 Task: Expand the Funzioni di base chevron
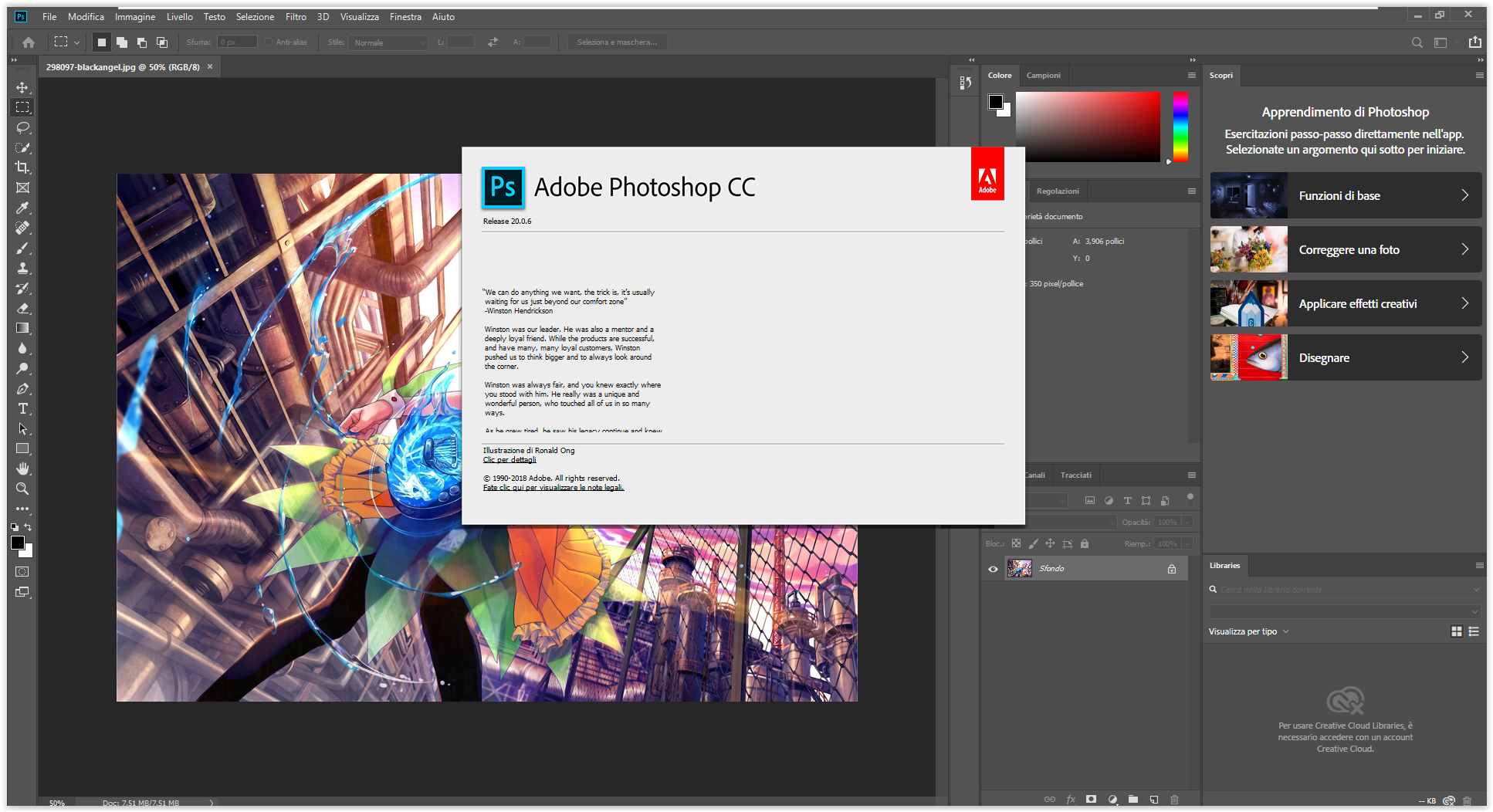pos(1465,195)
